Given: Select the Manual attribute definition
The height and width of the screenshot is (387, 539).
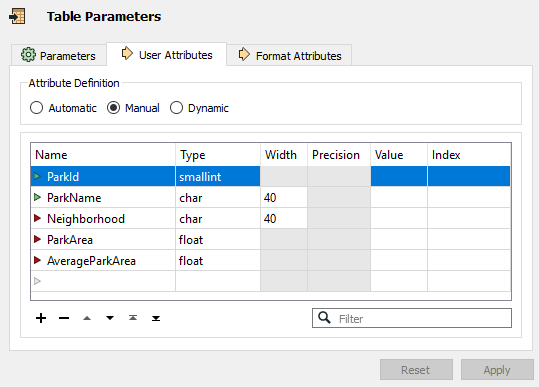Looking at the screenshot, I should tap(113, 108).
